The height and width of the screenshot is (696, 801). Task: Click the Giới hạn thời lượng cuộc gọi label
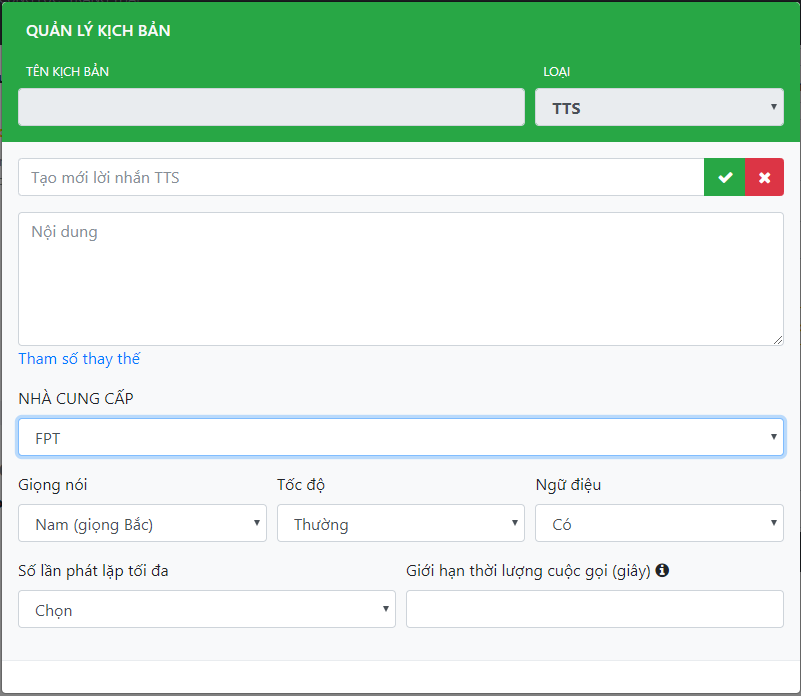pos(528,571)
